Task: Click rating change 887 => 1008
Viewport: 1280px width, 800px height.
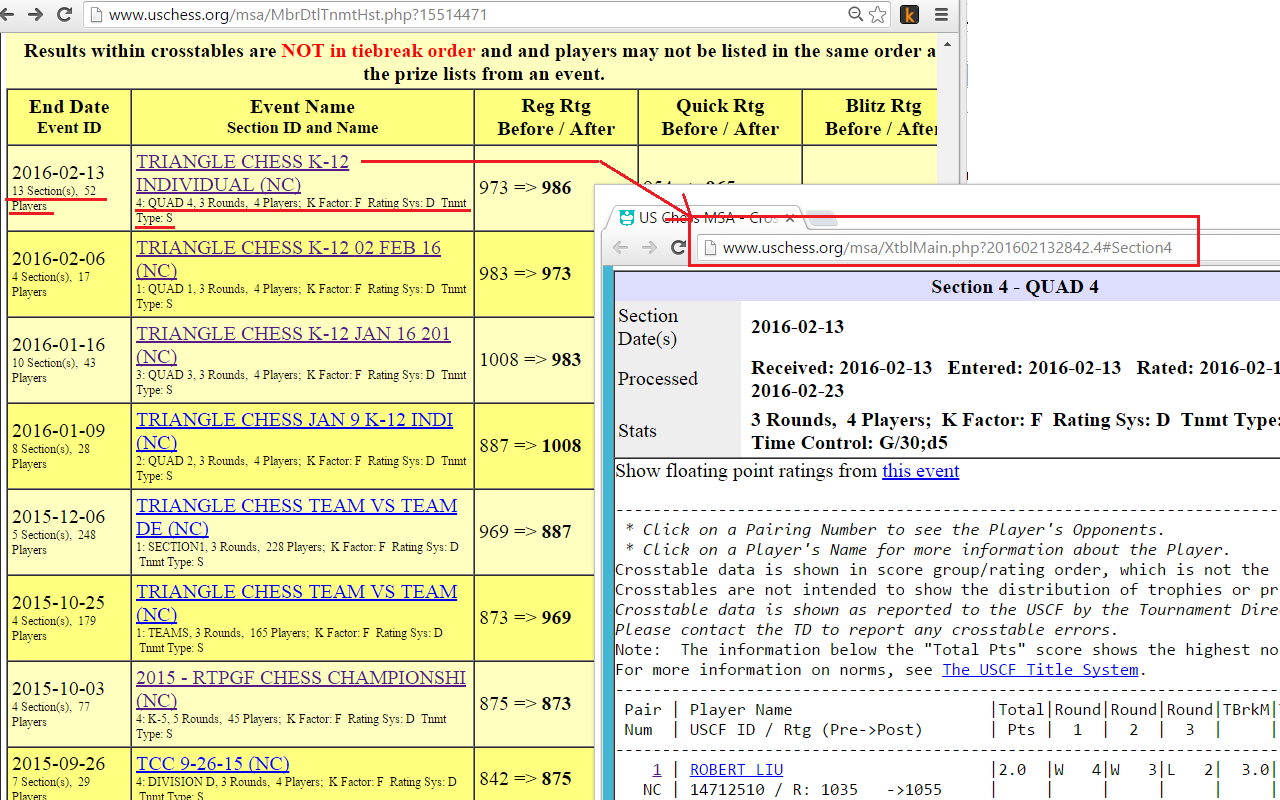Action: [530, 445]
